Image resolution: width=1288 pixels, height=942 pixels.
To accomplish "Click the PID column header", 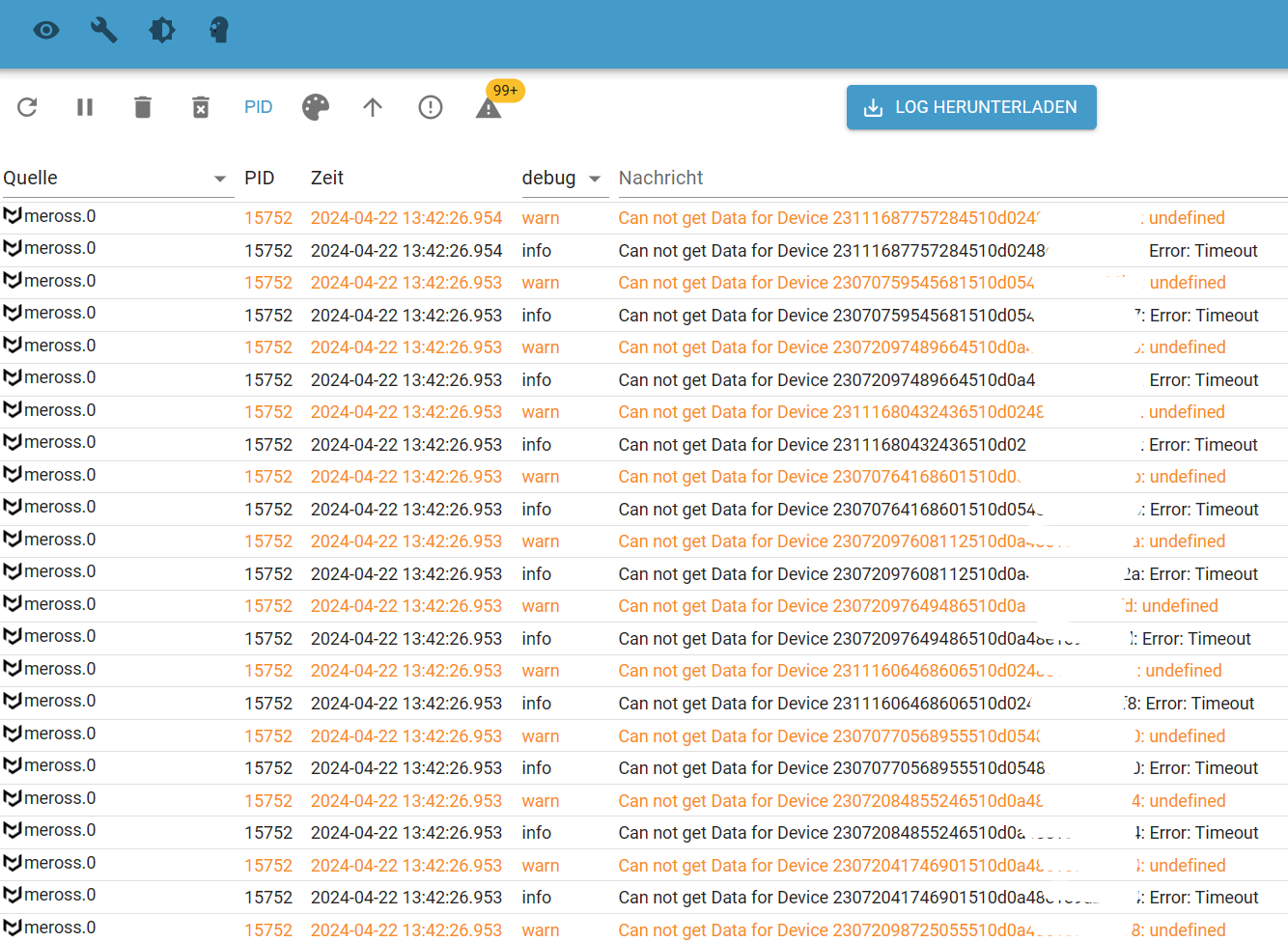I will (260, 178).
